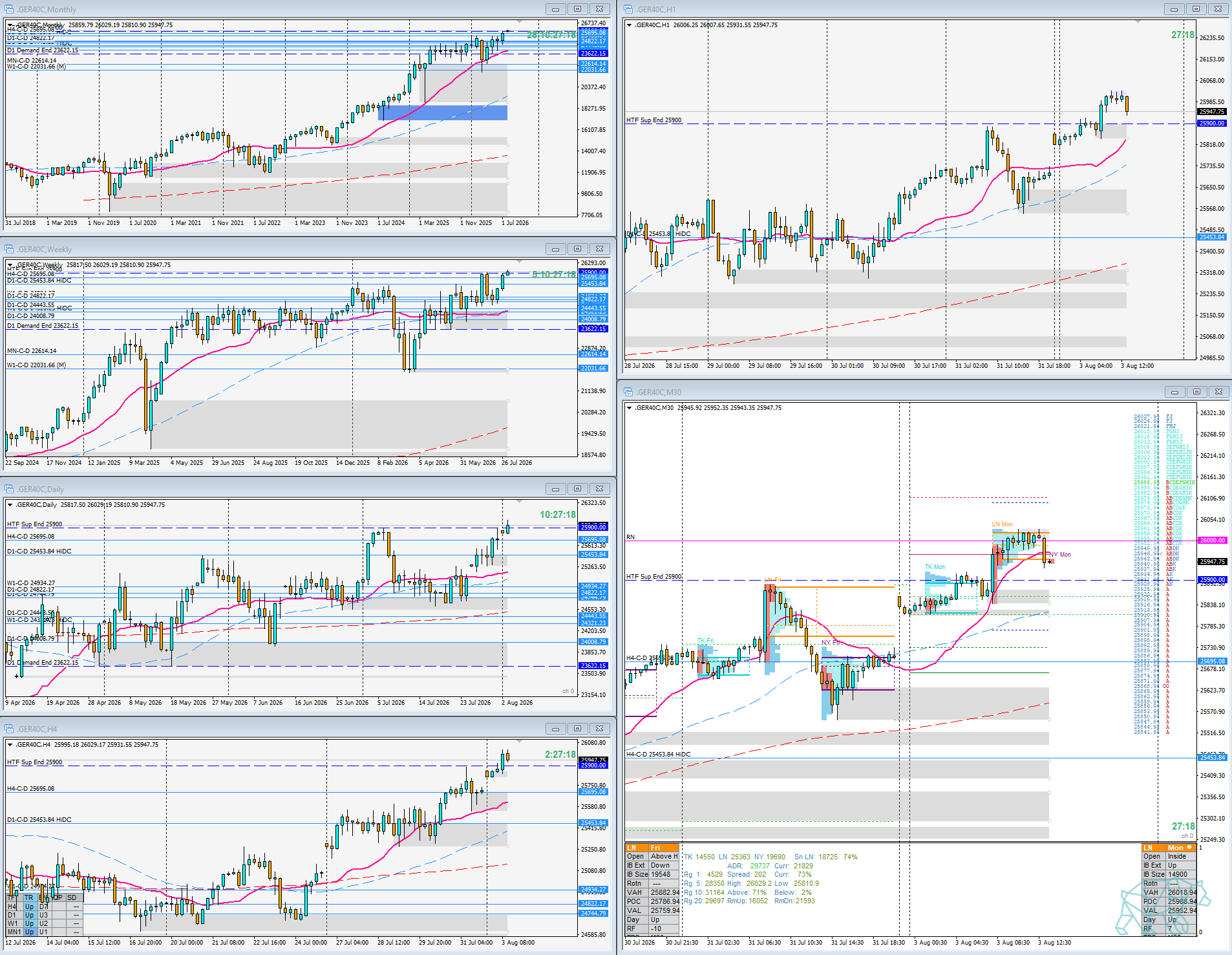Click W1-C-D 22031.66 (M) label on Weekly chart
Screen dimensions: 1232x955
[37, 365]
